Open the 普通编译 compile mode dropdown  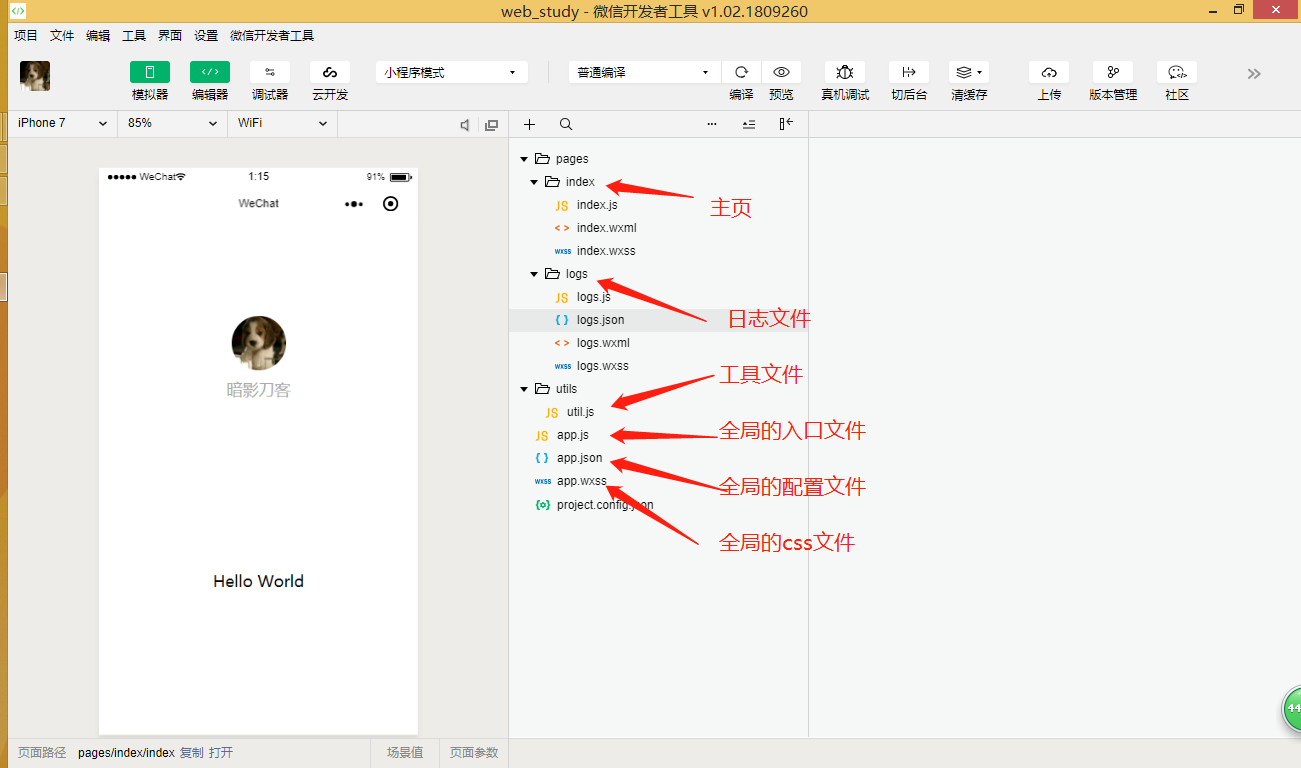643,71
